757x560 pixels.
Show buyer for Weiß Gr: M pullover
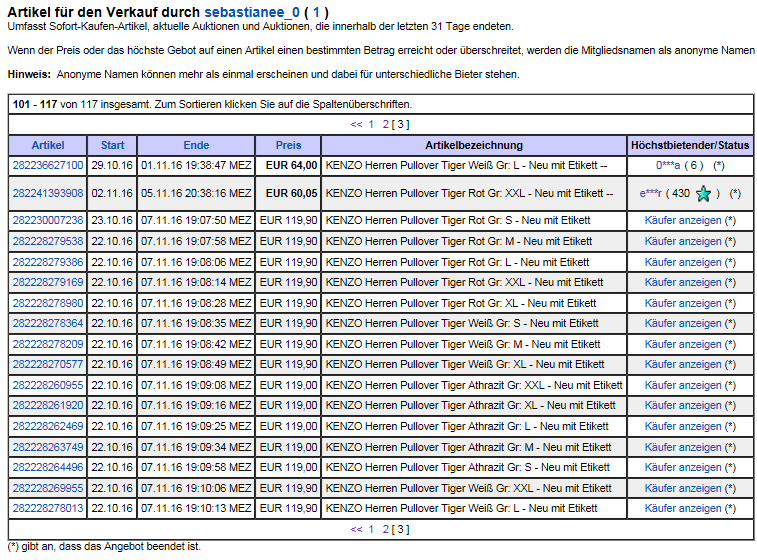(x=683, y=345)
